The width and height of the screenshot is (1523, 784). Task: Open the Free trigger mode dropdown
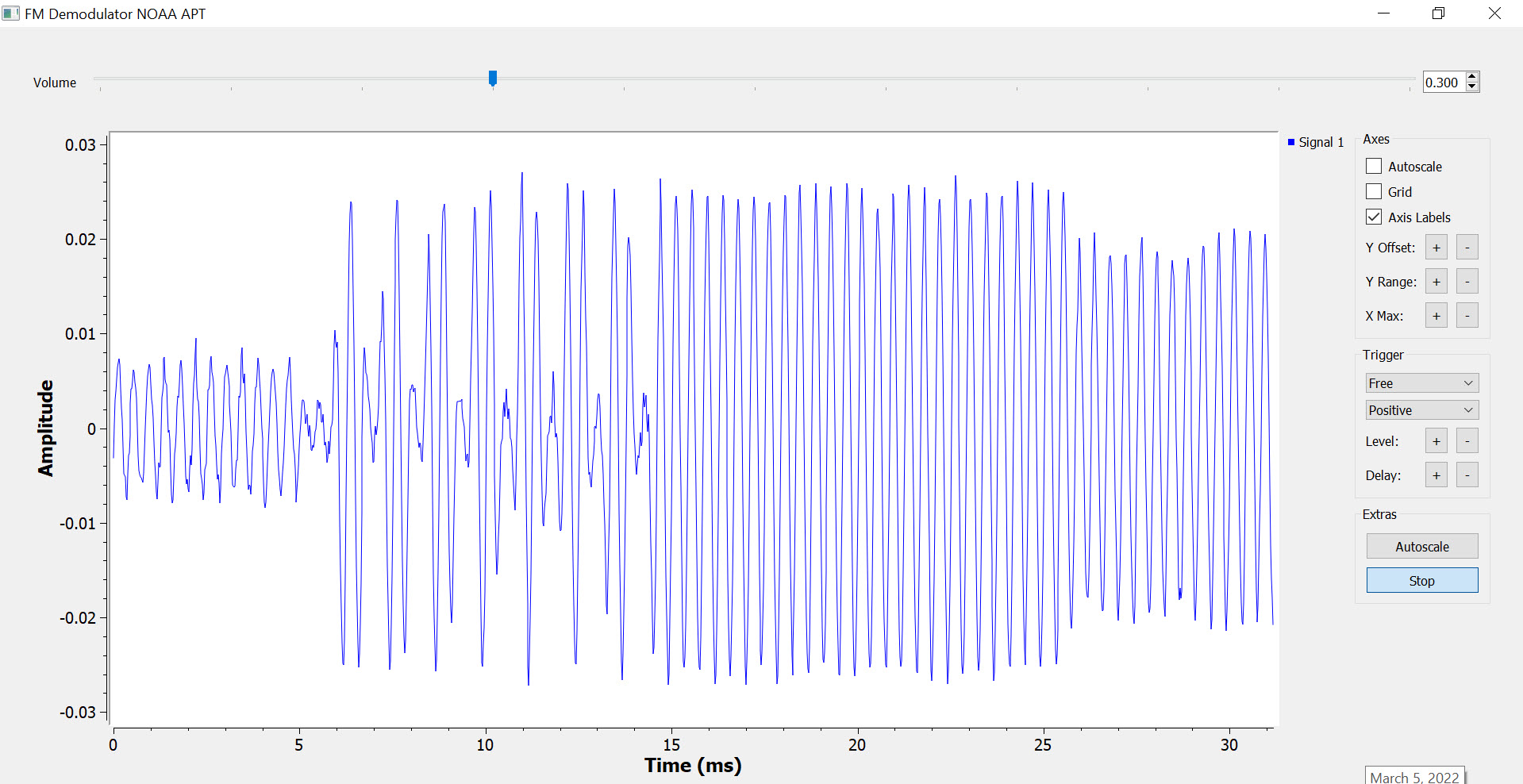[x=1421, y=383]
